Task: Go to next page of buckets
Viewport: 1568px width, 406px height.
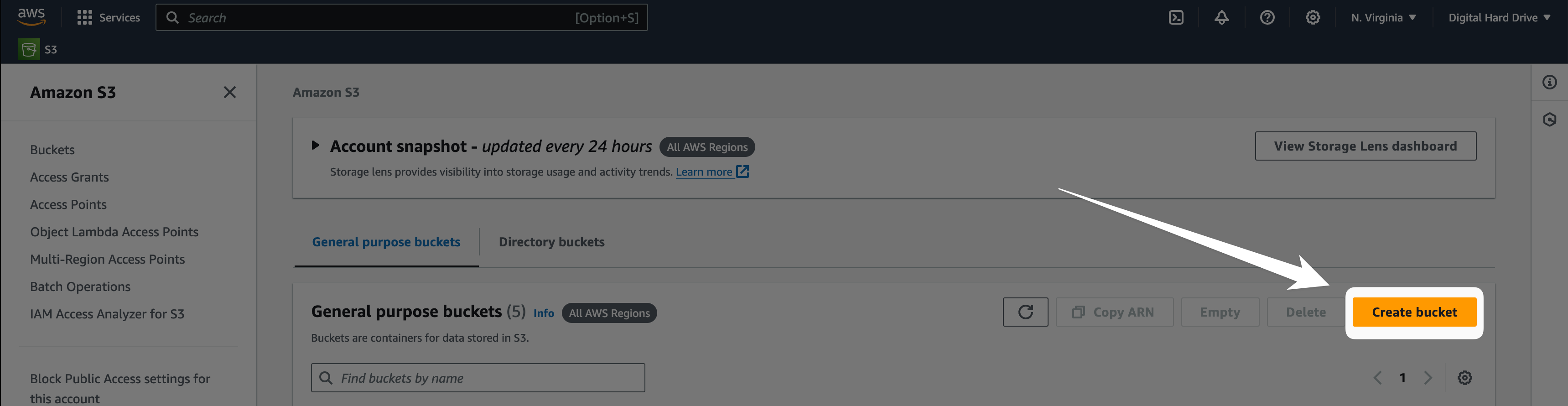Action: [1428, 378]
